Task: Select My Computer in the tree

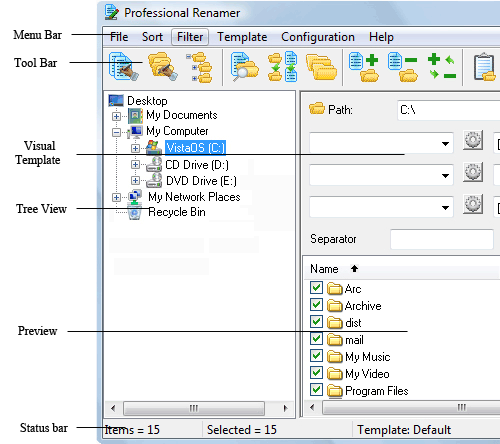Action: click(x=177, y=131)
